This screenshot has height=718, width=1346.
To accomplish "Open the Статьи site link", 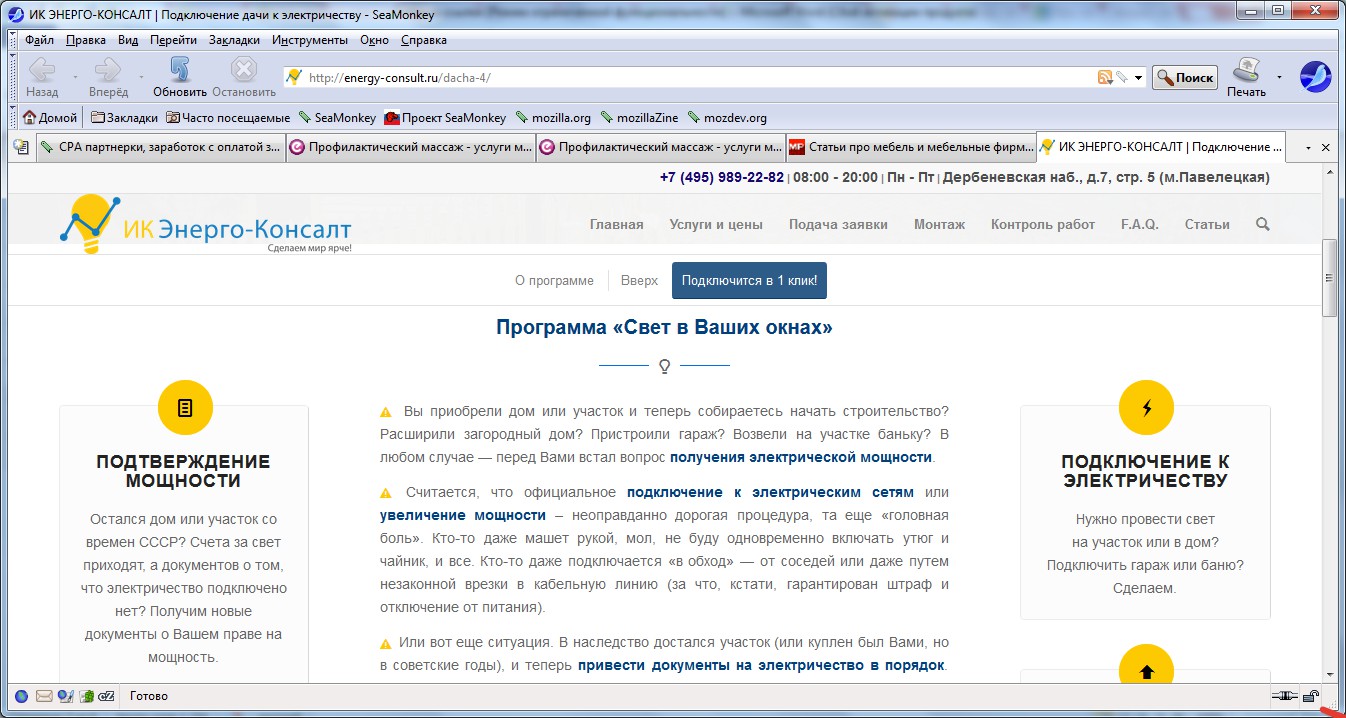I will pyautogui.click(x=1207, y=224).
